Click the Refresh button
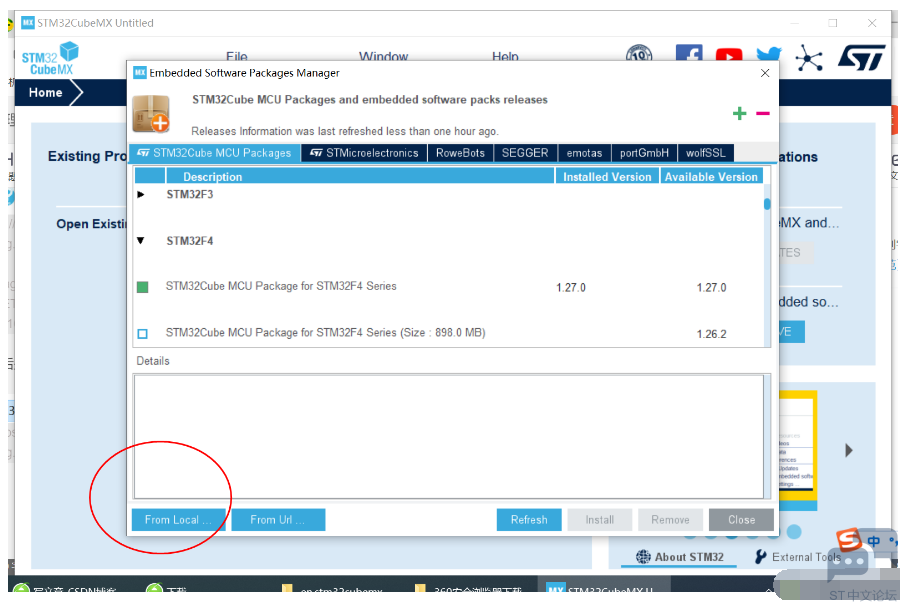This screenshot has width=906, height=611. click(529, 520)
